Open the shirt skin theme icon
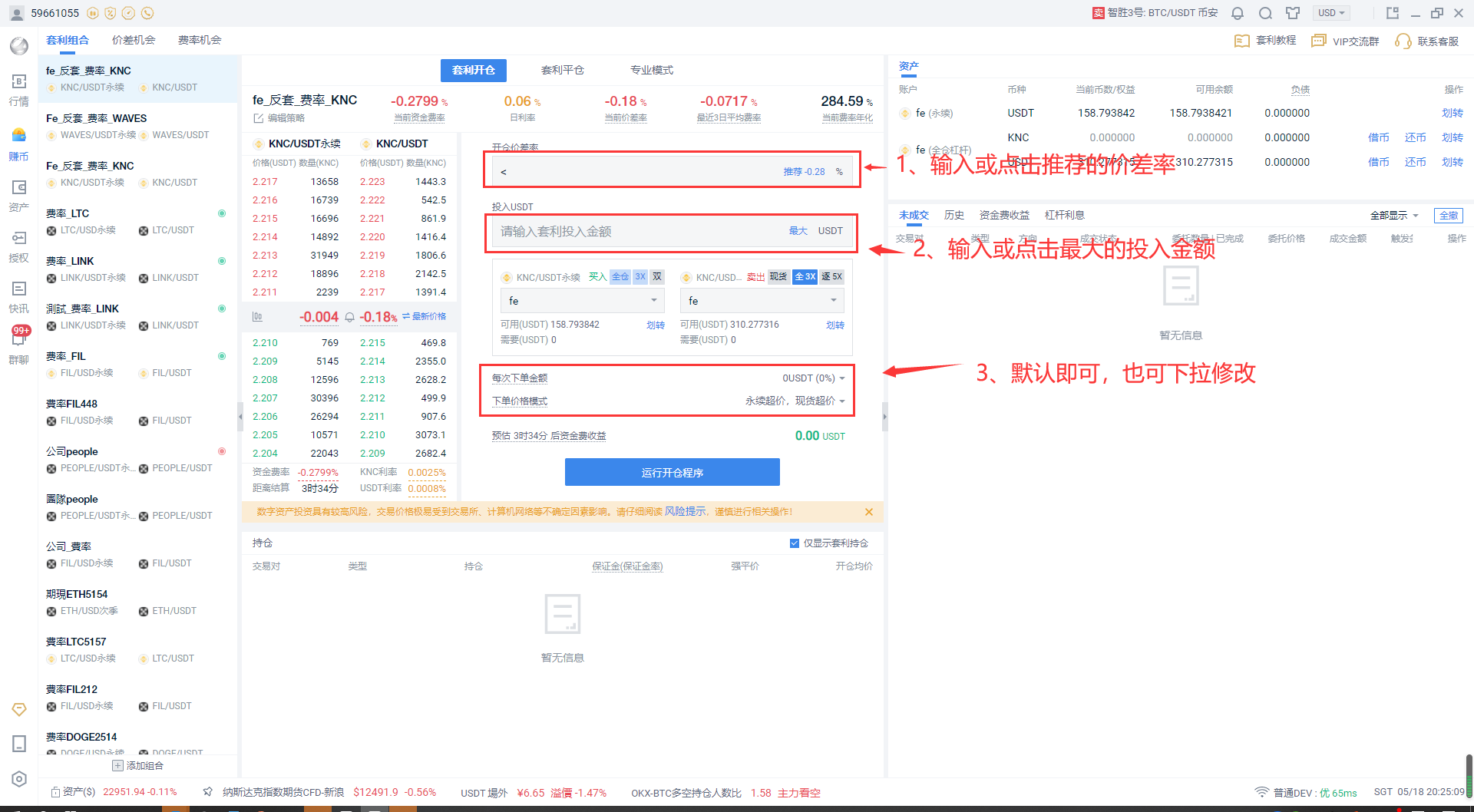 [x=1294, y=13]
